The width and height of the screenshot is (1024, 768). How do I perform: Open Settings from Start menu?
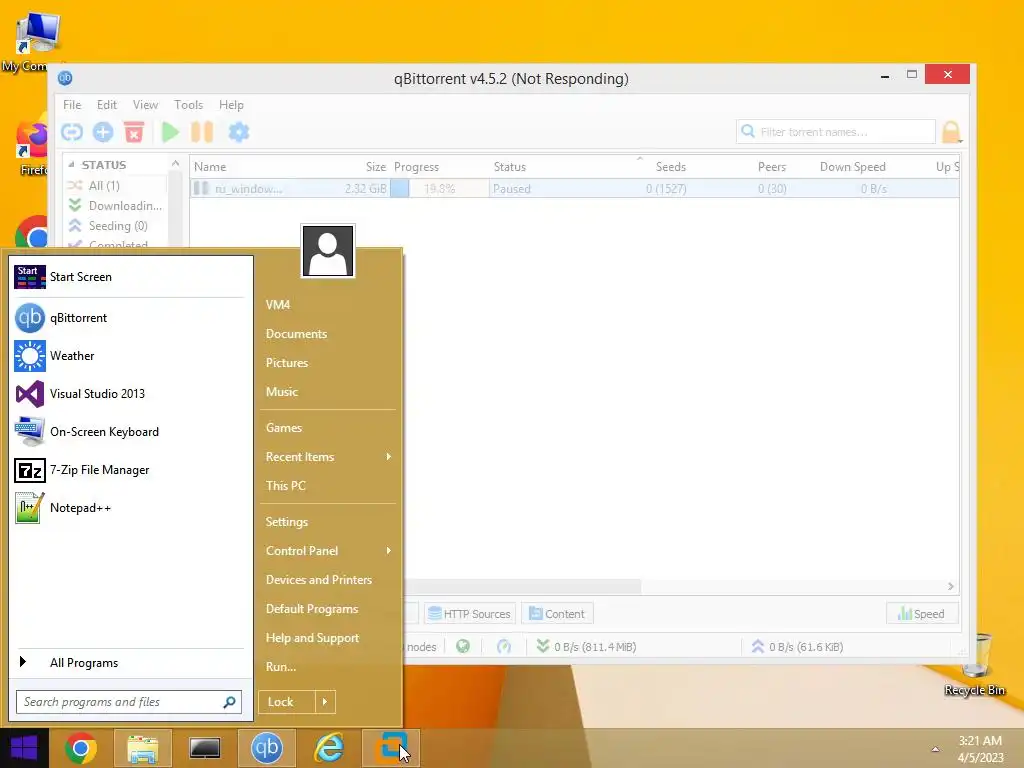[287, 522]
